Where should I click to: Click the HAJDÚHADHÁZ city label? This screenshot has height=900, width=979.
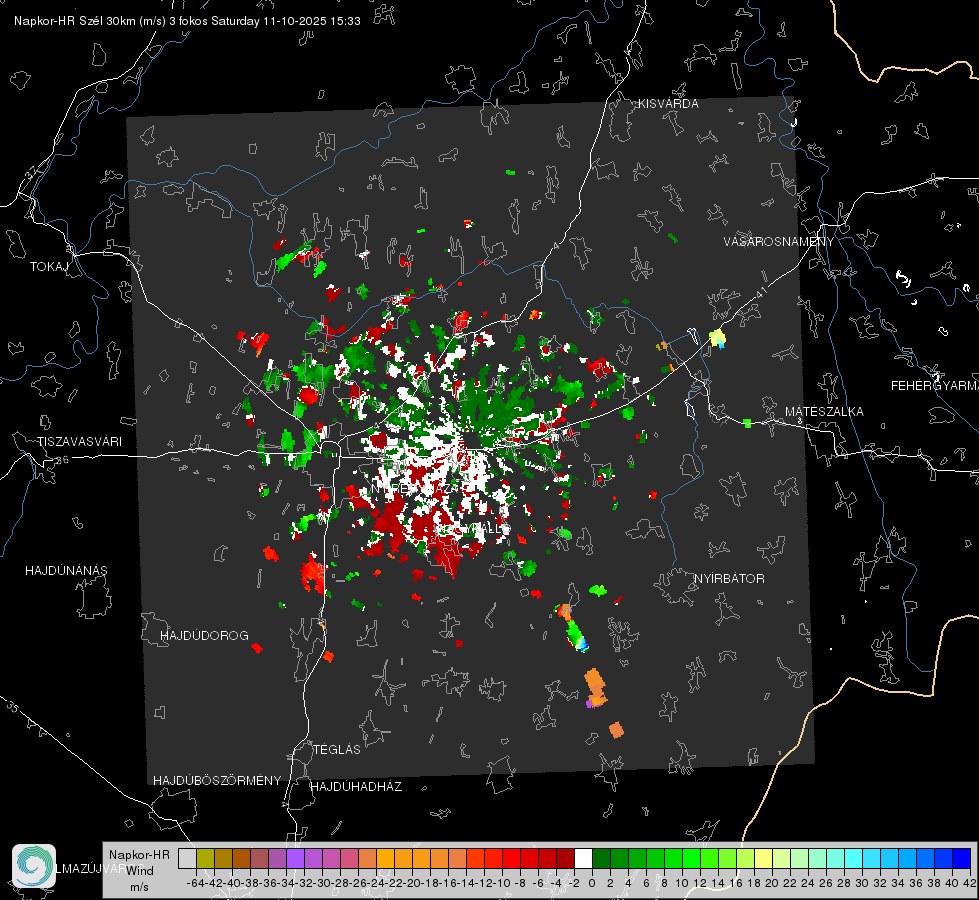coord(356,786)
